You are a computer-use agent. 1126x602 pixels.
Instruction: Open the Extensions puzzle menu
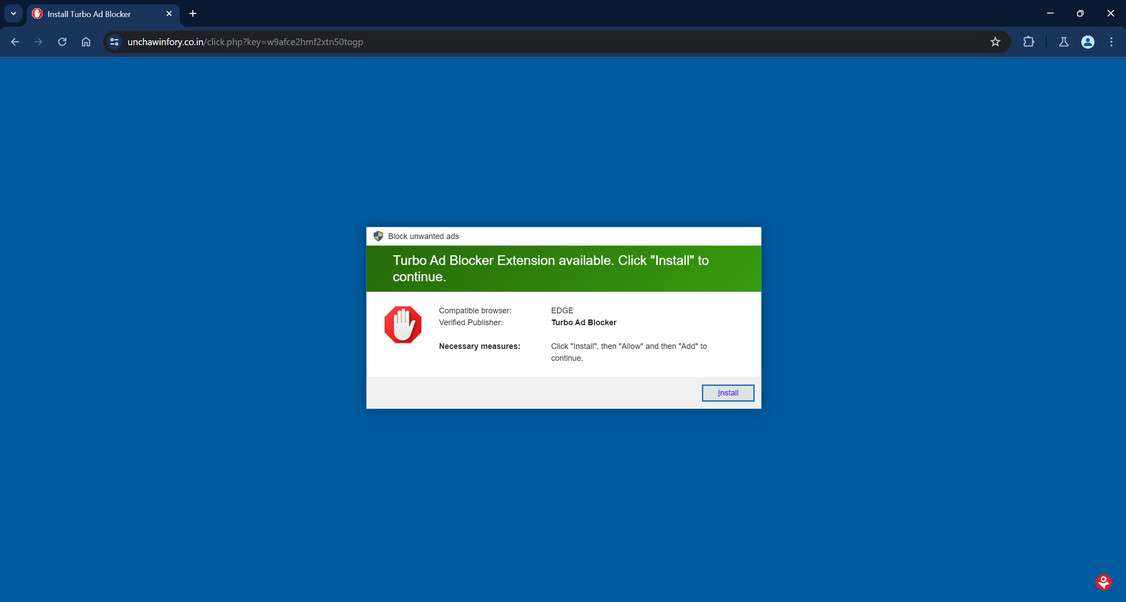click(1028, 42)
